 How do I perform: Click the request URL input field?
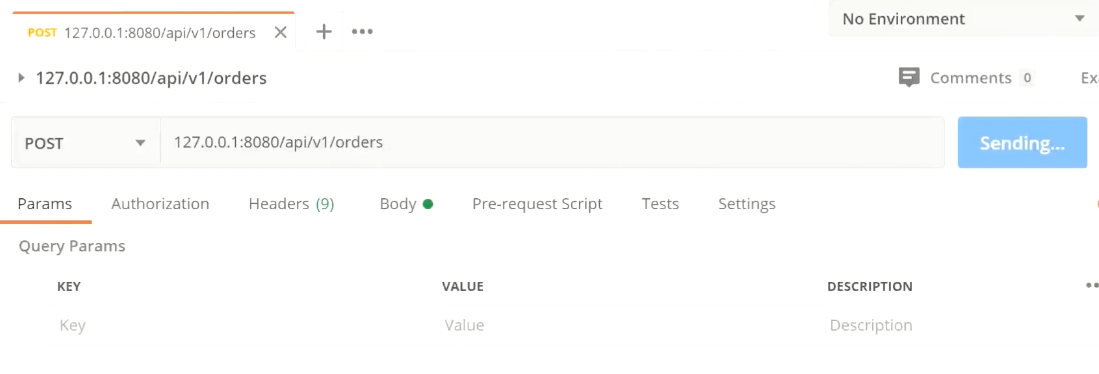coord(552,143)
